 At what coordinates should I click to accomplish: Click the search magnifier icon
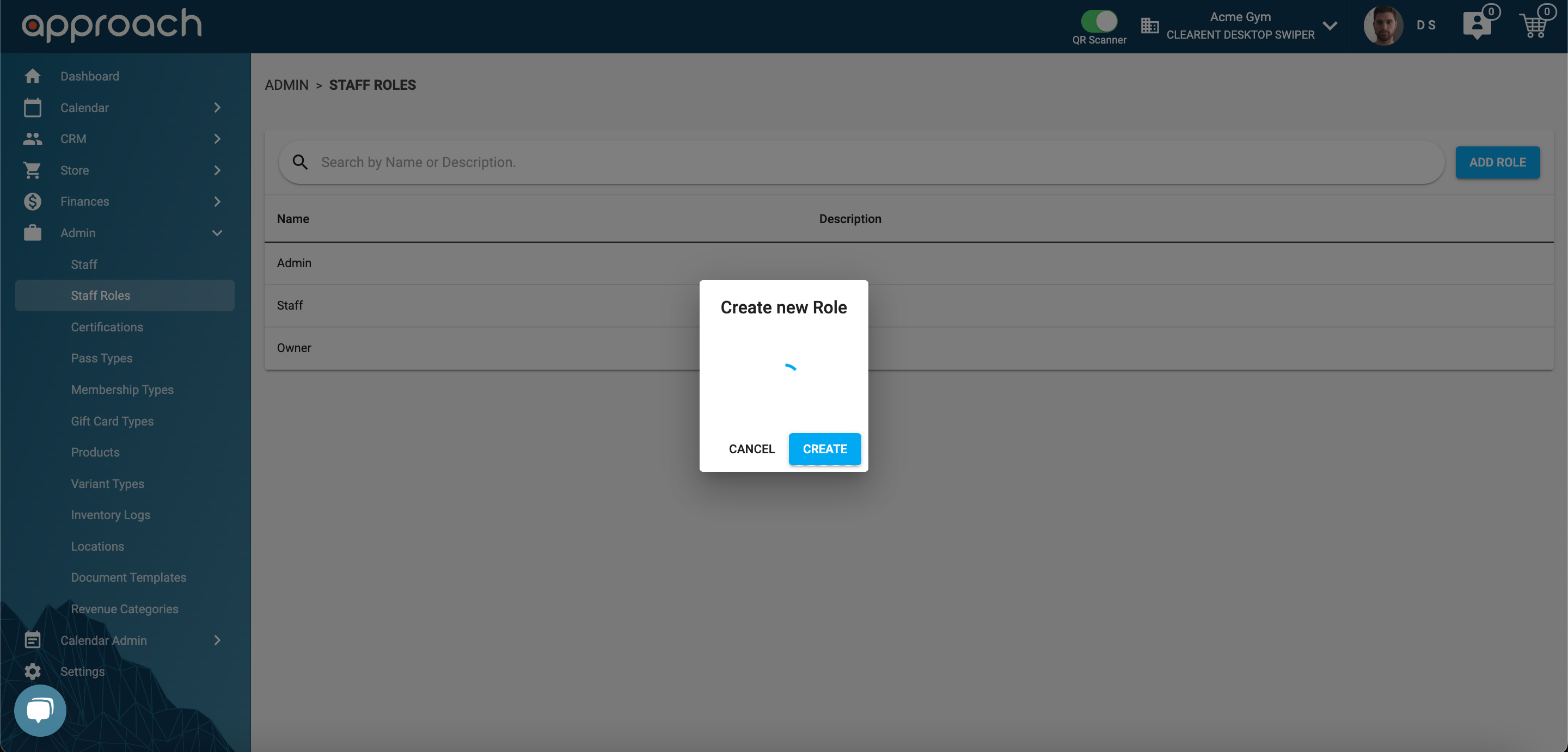300,162
